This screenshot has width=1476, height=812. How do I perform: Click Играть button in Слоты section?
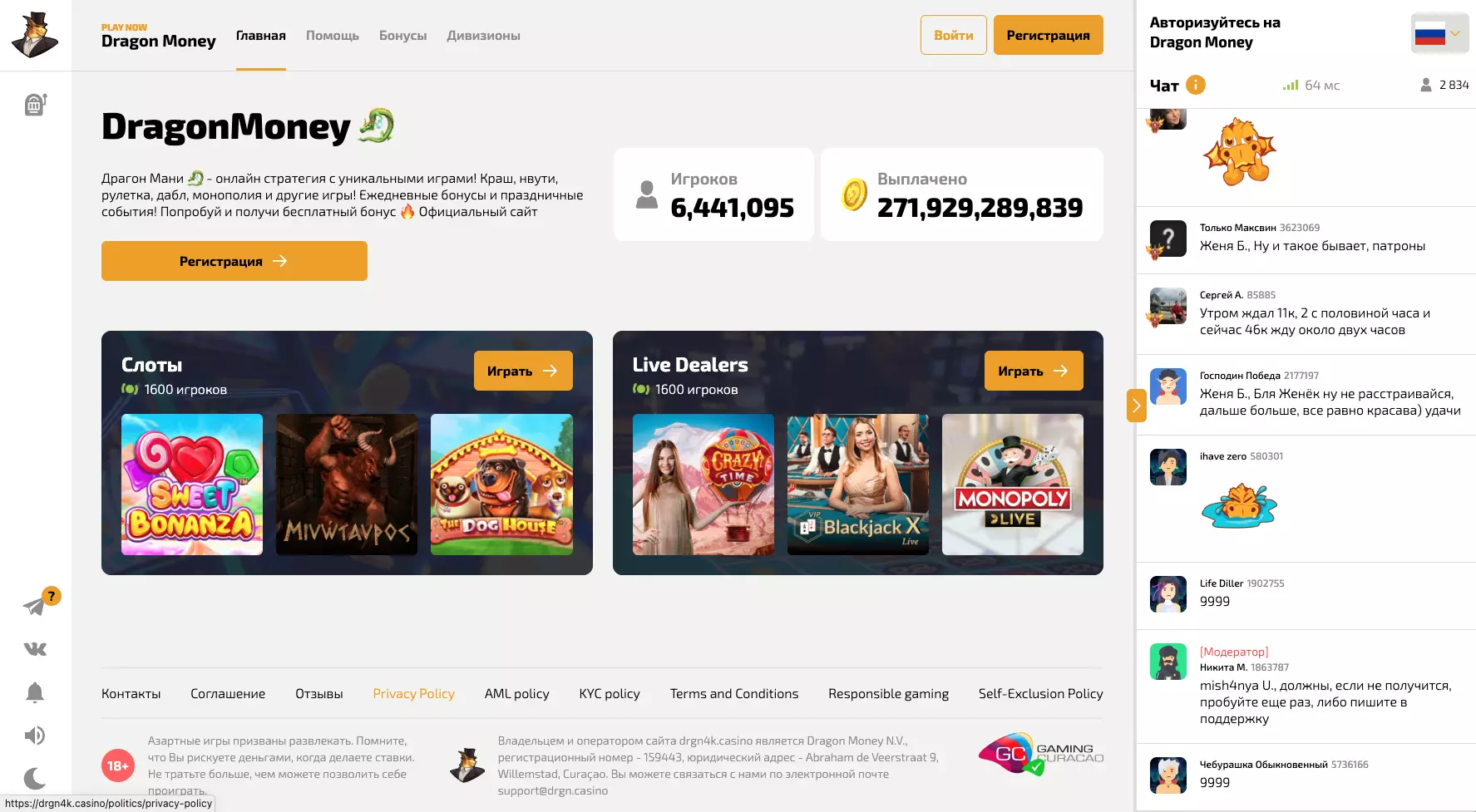(523, 371)
